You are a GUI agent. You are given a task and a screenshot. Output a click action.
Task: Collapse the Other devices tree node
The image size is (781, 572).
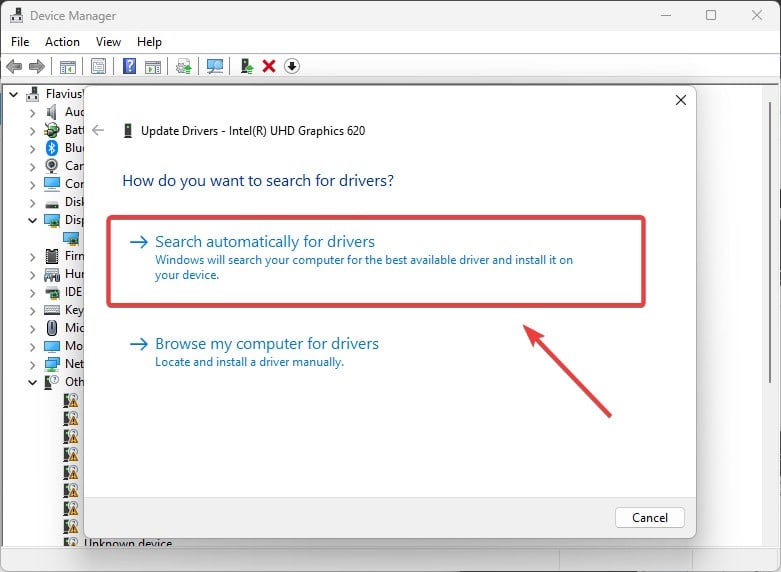coord(32,382)
